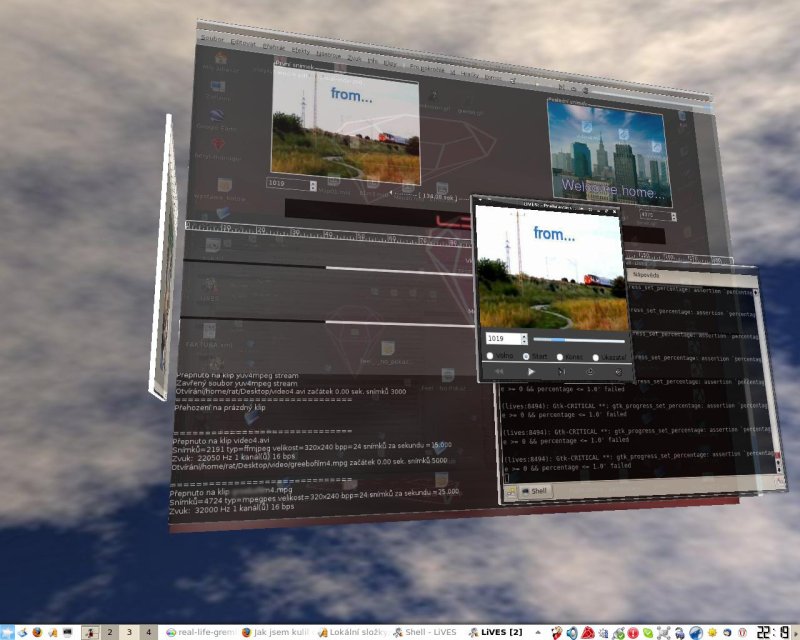The width and height of the screenshot is (800, 640).
Task: Click the first frame number field showing 1019
Action: [287, 184]
